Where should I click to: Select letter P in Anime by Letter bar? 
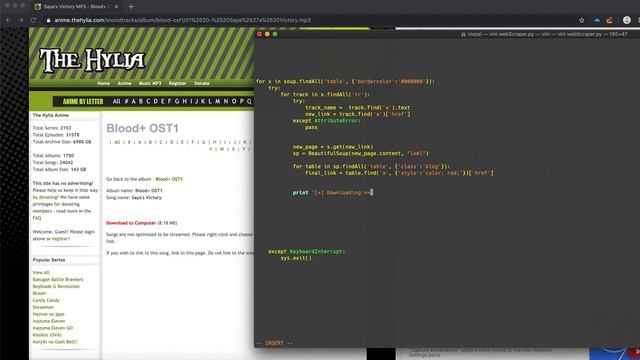click(x=241, y=101)
